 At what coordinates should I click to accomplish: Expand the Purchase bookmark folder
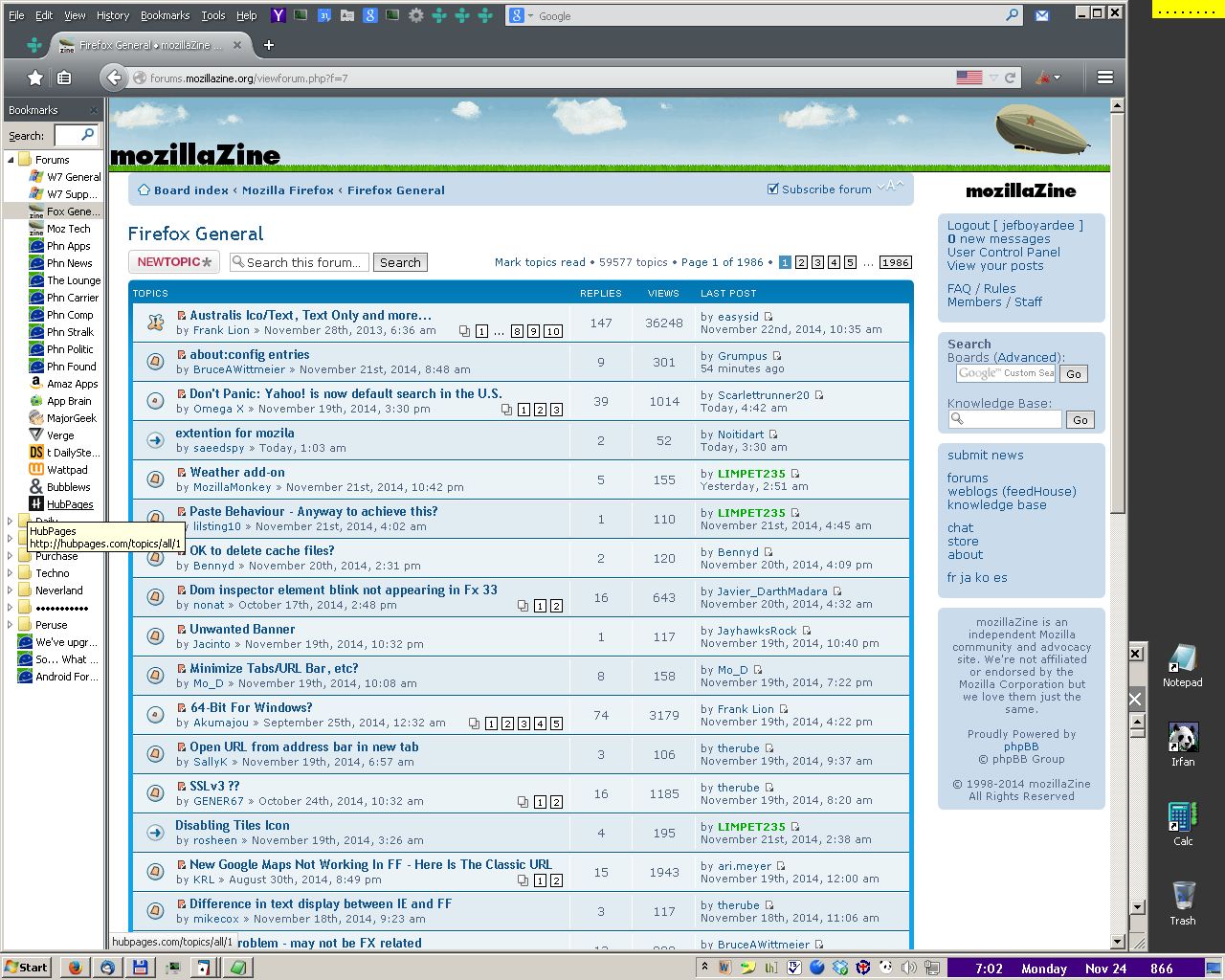tap(11, 556)
